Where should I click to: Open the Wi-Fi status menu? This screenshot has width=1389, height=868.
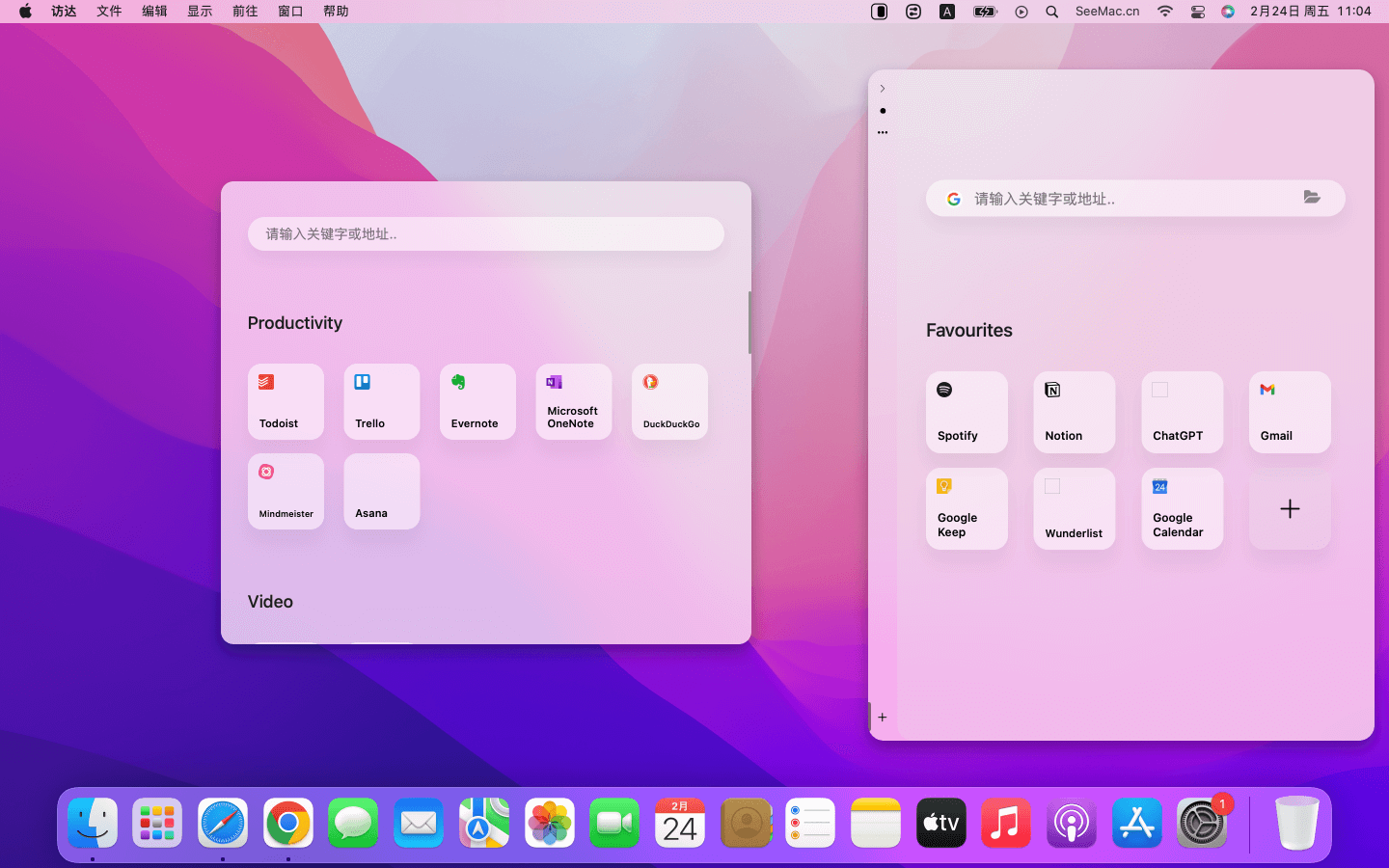coord(1165,12)
